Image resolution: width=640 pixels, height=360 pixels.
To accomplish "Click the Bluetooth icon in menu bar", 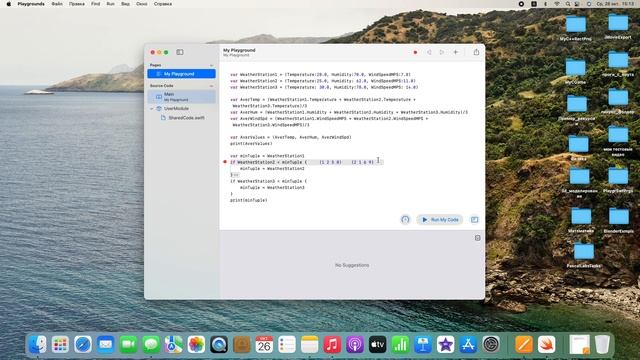I will tap(545, 4).
